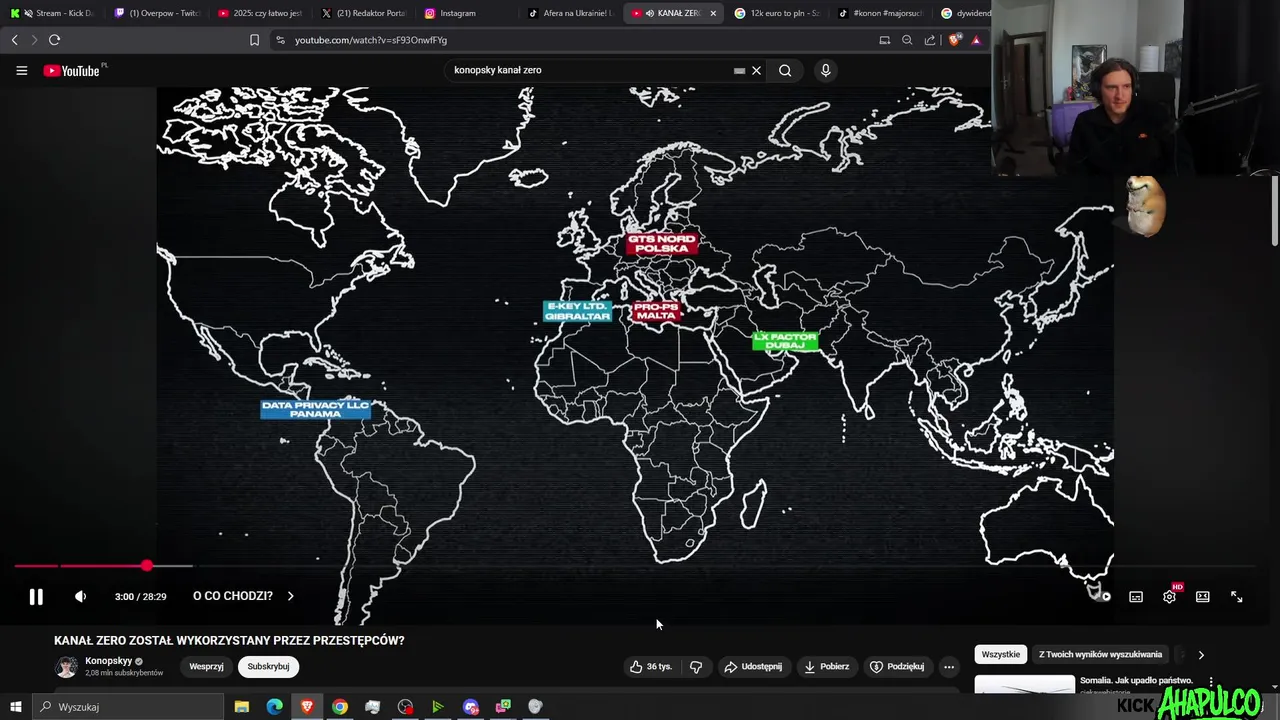The height and width of the screenshot is (720, 1280).
Task: Open the Windows Start menu
Action: pos(16,707)
